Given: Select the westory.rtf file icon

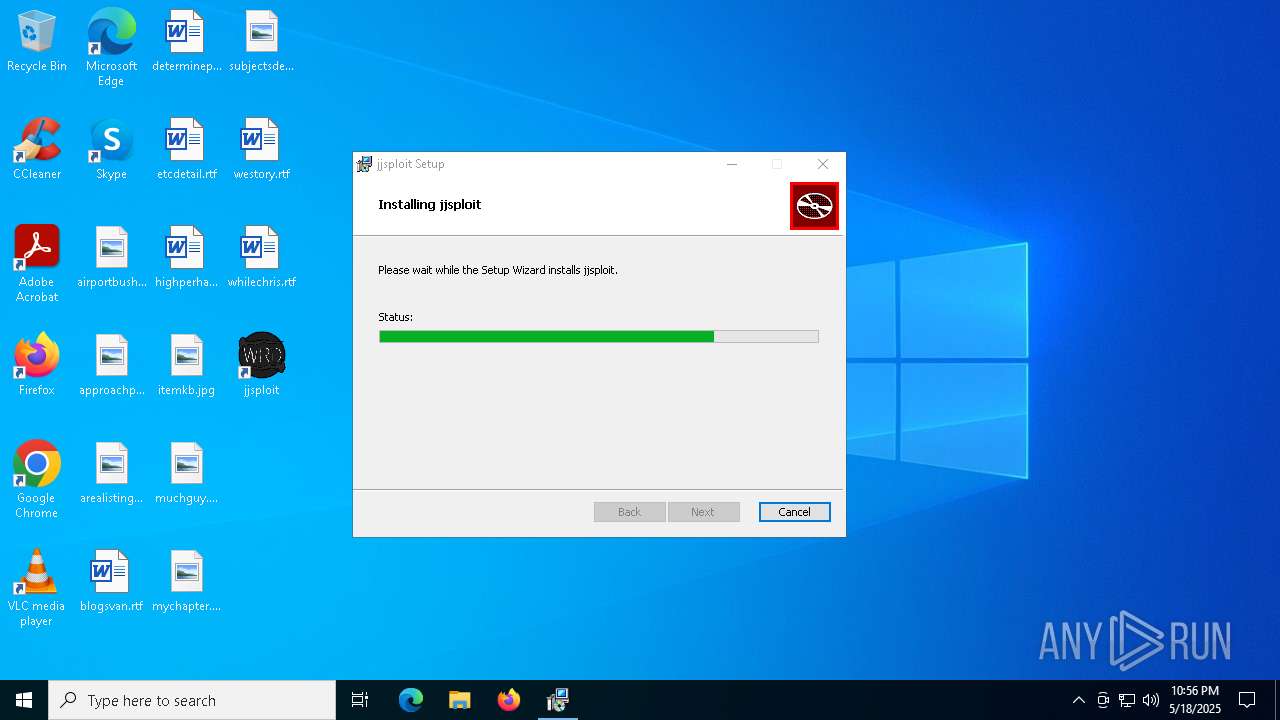Looking at the screenshot, I should click(x=261, y=150).
